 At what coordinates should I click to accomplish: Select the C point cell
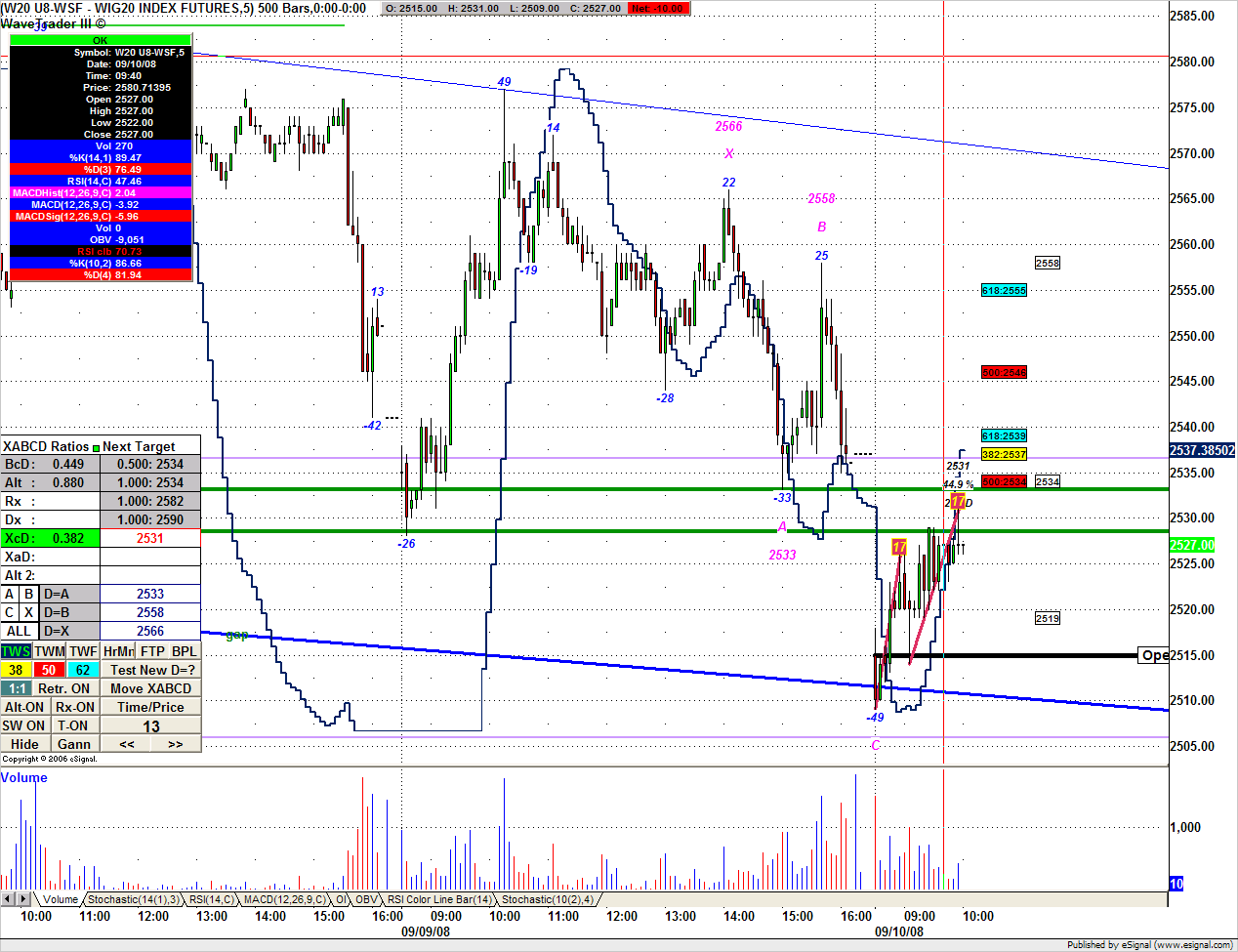tap(10, 612)
